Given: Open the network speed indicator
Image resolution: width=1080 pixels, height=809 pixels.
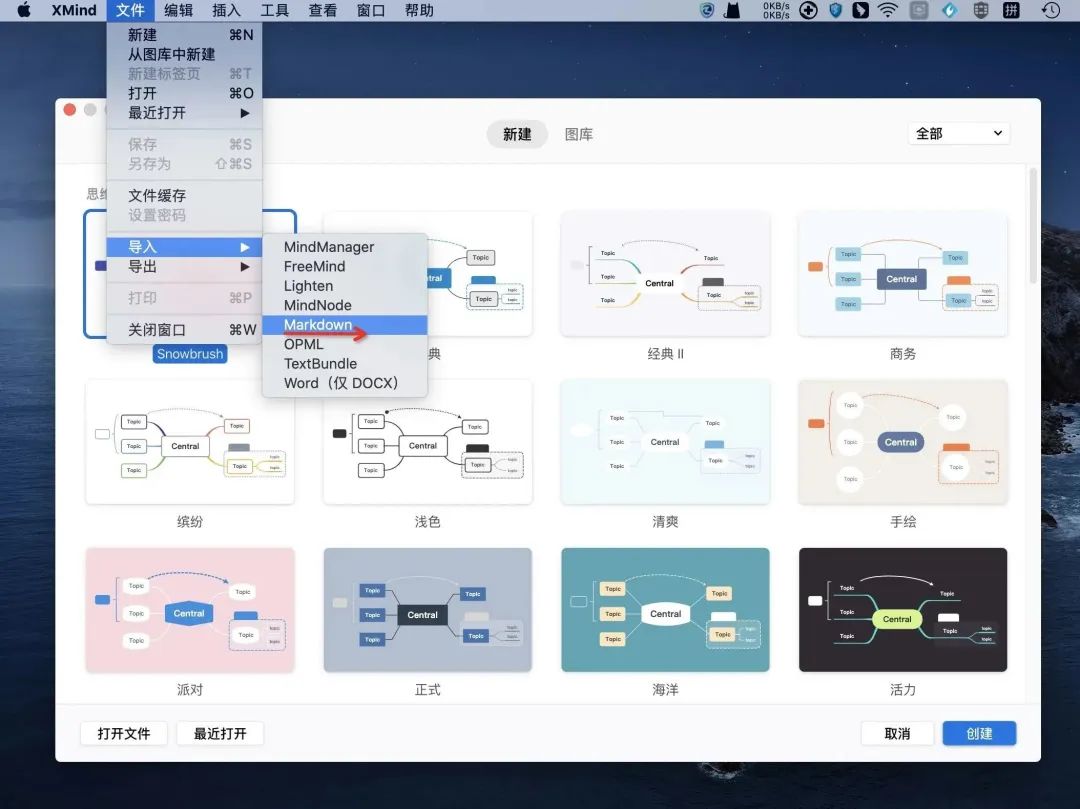Looking at the screenshot, I should pyautogui.click(x=776, y=10).
